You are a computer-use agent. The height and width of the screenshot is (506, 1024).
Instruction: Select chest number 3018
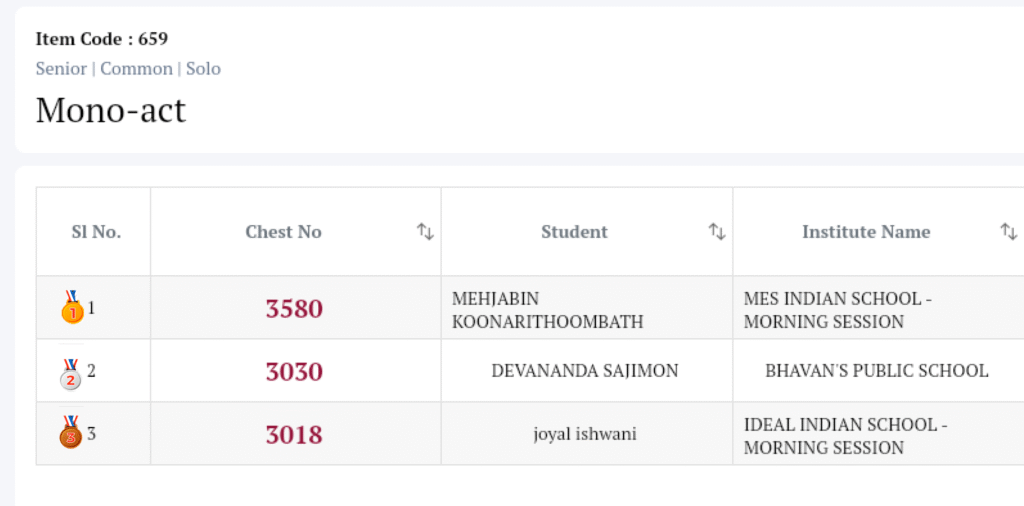pos(294,435)
